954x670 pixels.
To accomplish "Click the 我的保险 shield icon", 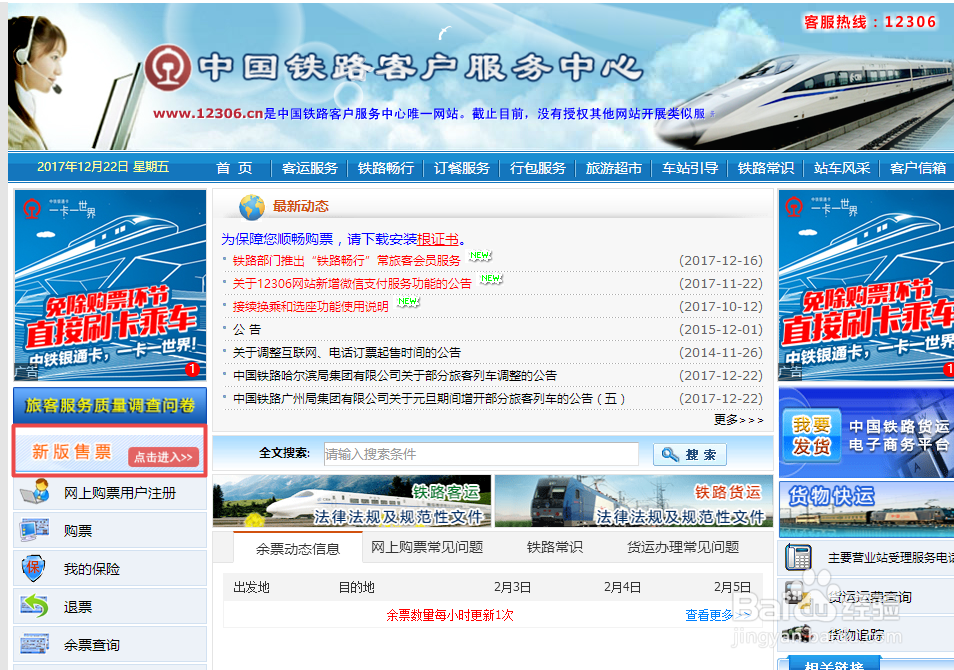I will click(33, 568).
